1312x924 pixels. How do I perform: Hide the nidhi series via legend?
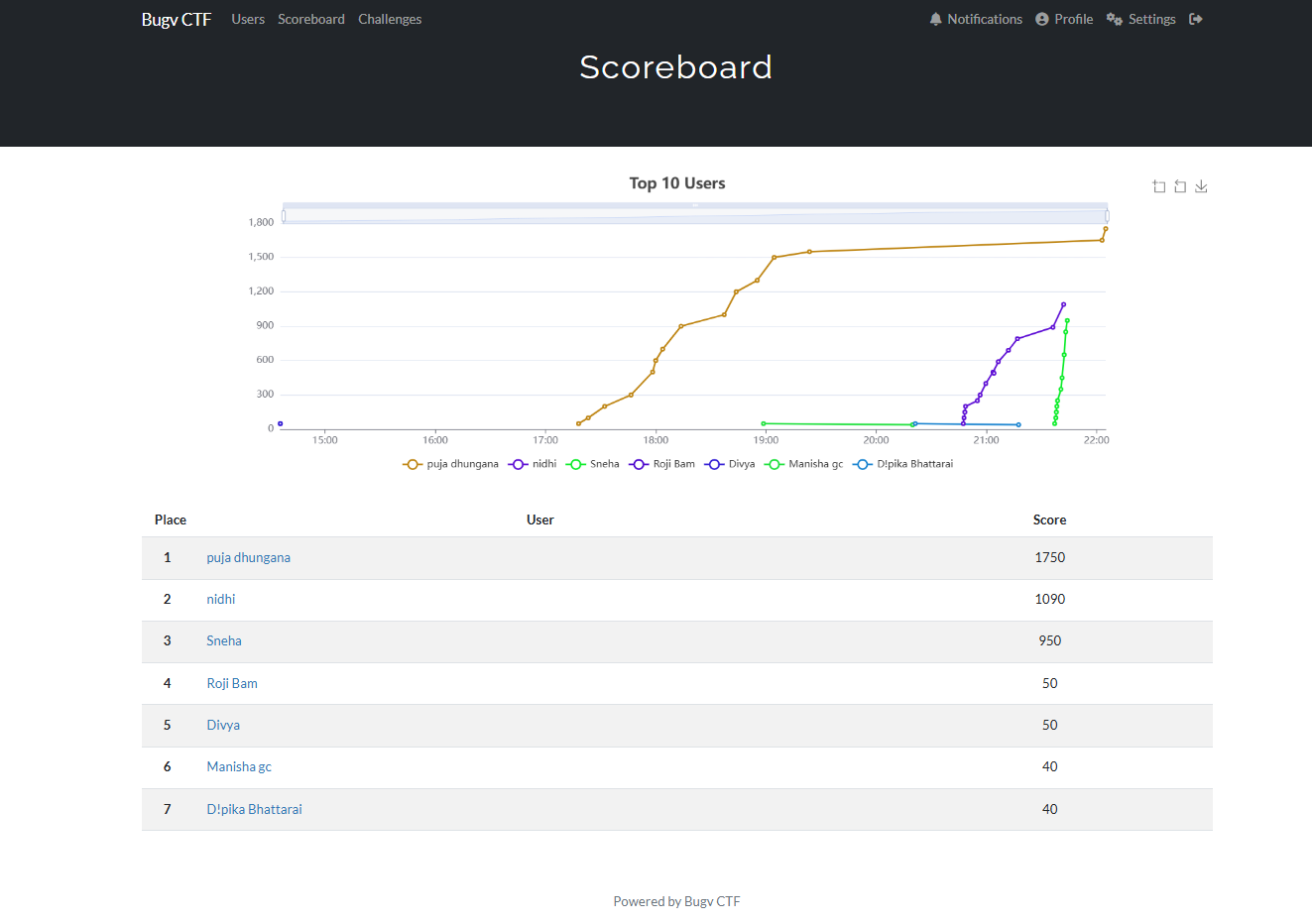pos(533,464)
